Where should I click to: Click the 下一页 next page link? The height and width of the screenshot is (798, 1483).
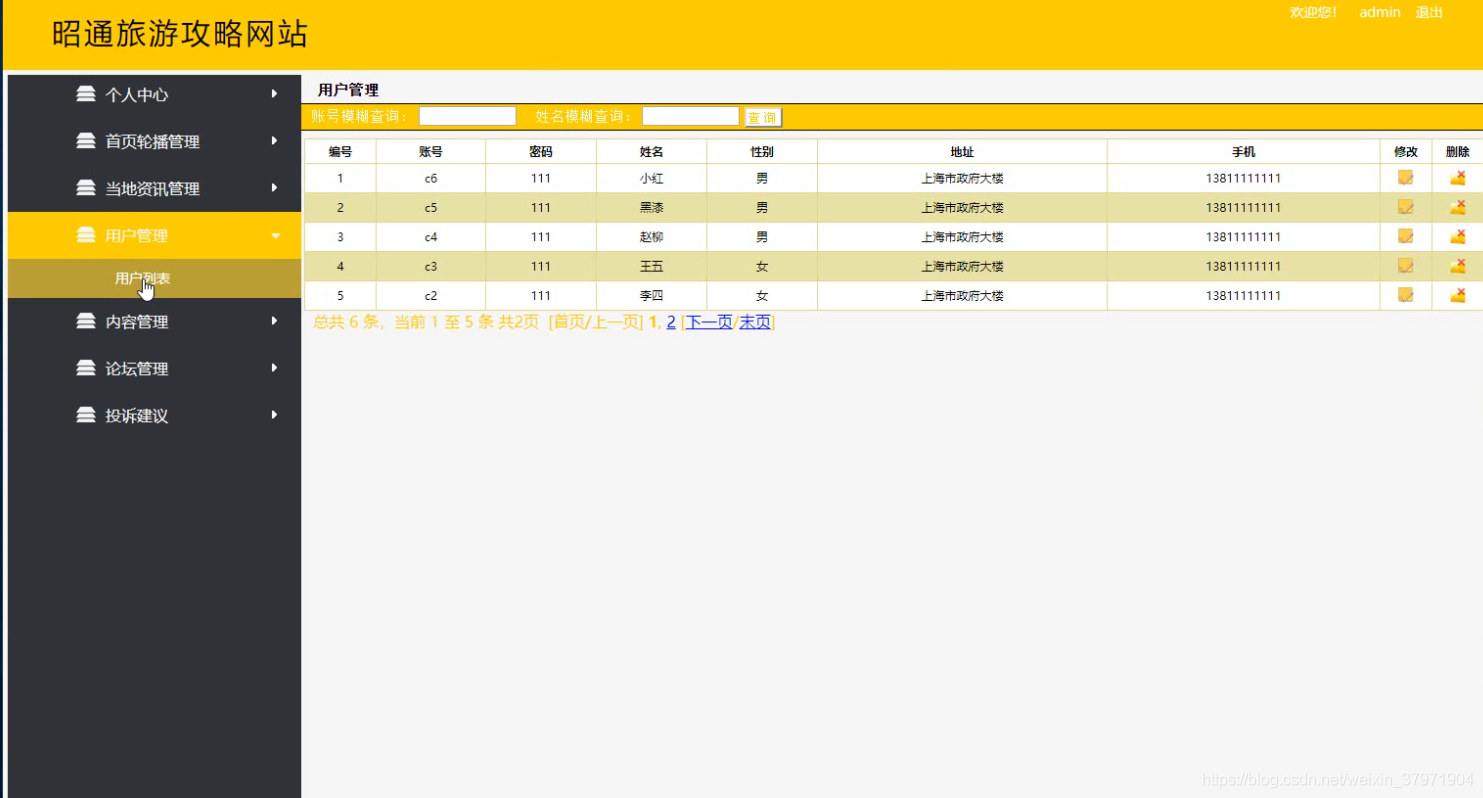[709, 322]
